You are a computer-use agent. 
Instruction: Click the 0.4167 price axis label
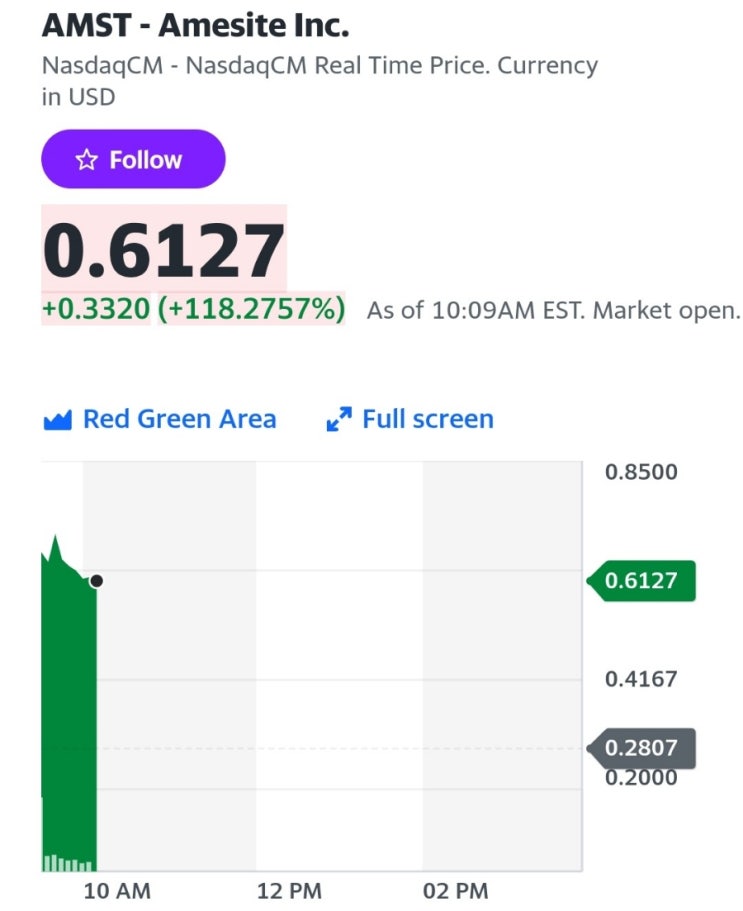click(641, 679)
